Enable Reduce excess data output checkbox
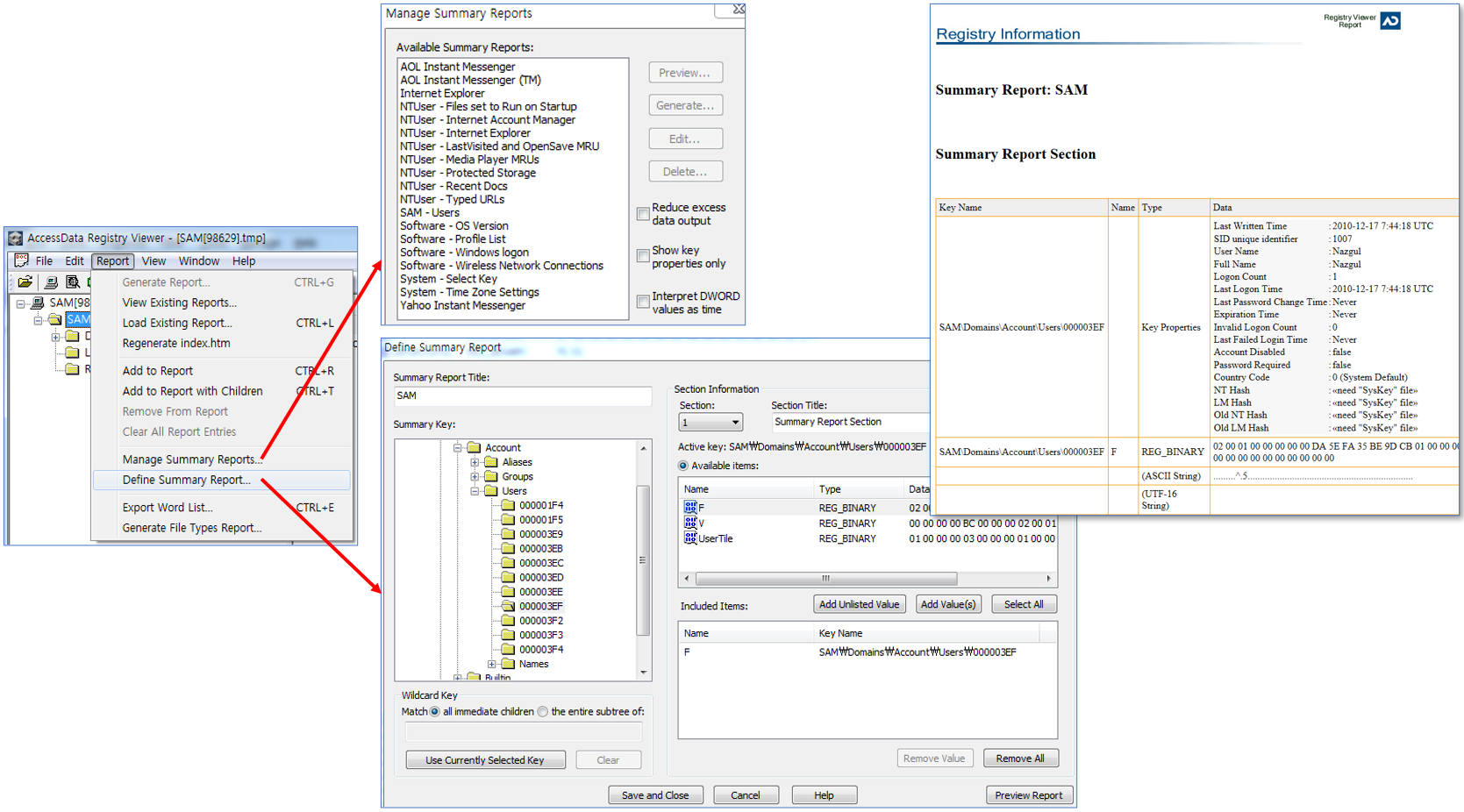 643,214
